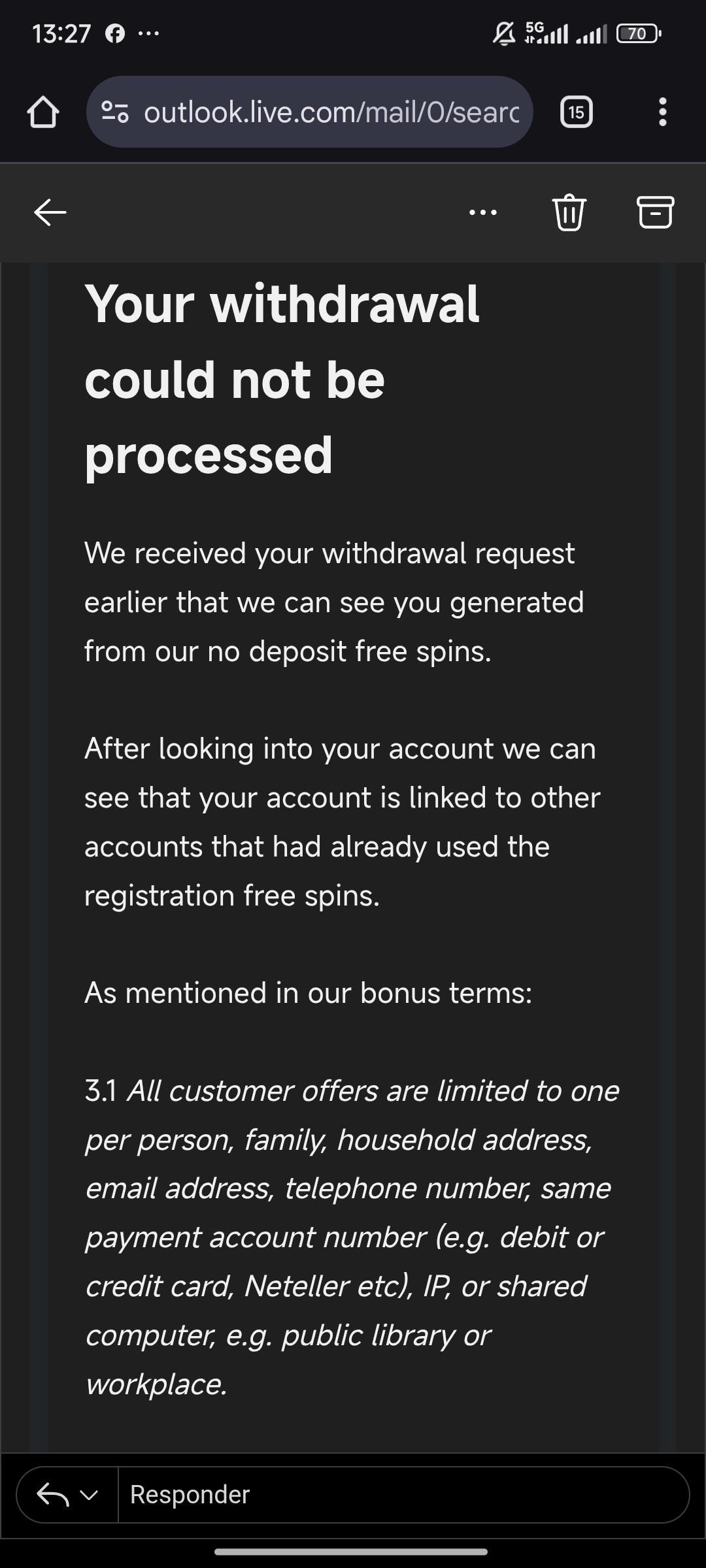This screenshot has width=706, height=1568.
Task: Tap the bonus term 3.1 italic paragraph
Action: [352, 1237]
